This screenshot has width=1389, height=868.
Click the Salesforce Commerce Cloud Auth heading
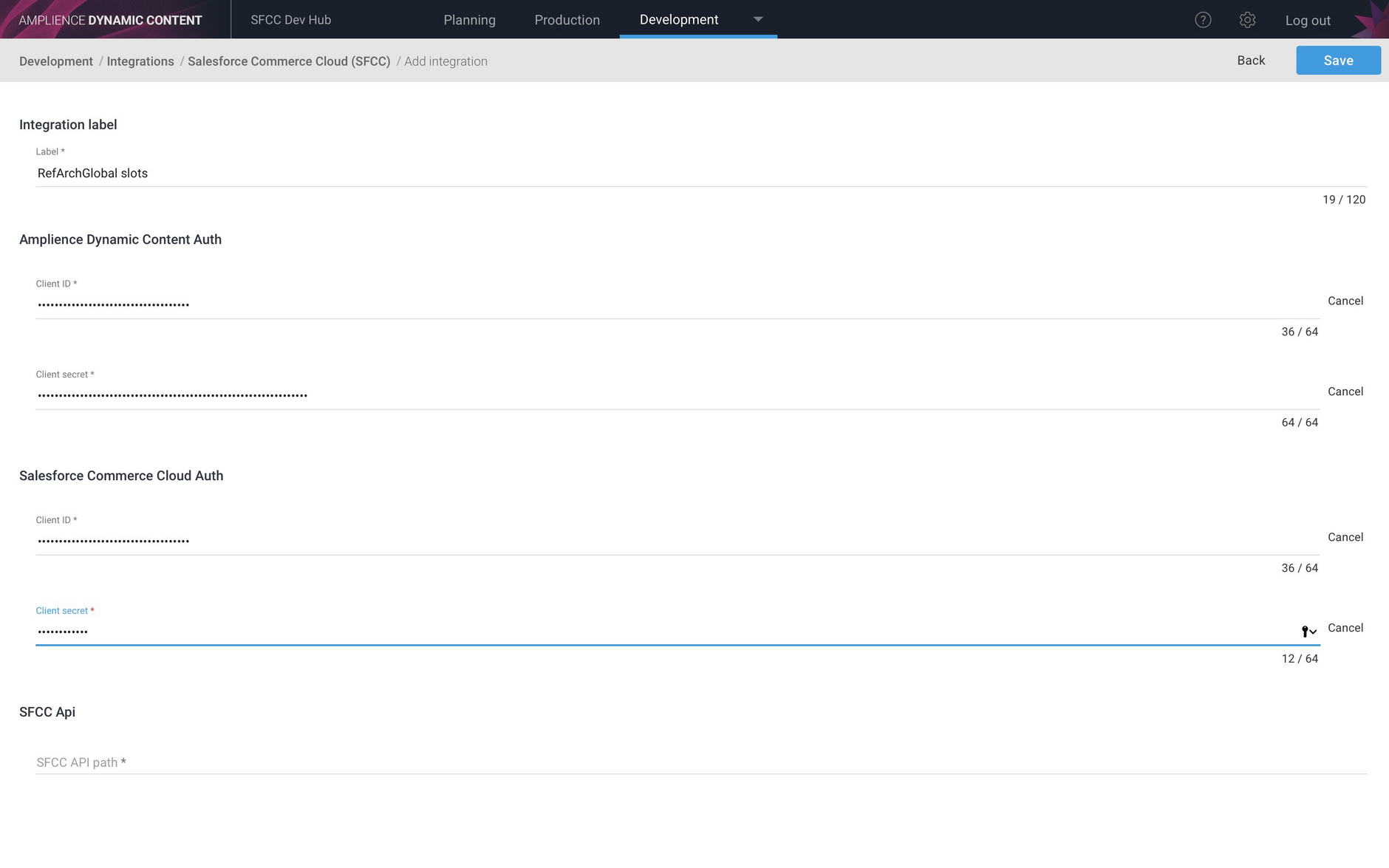[121, 476]
